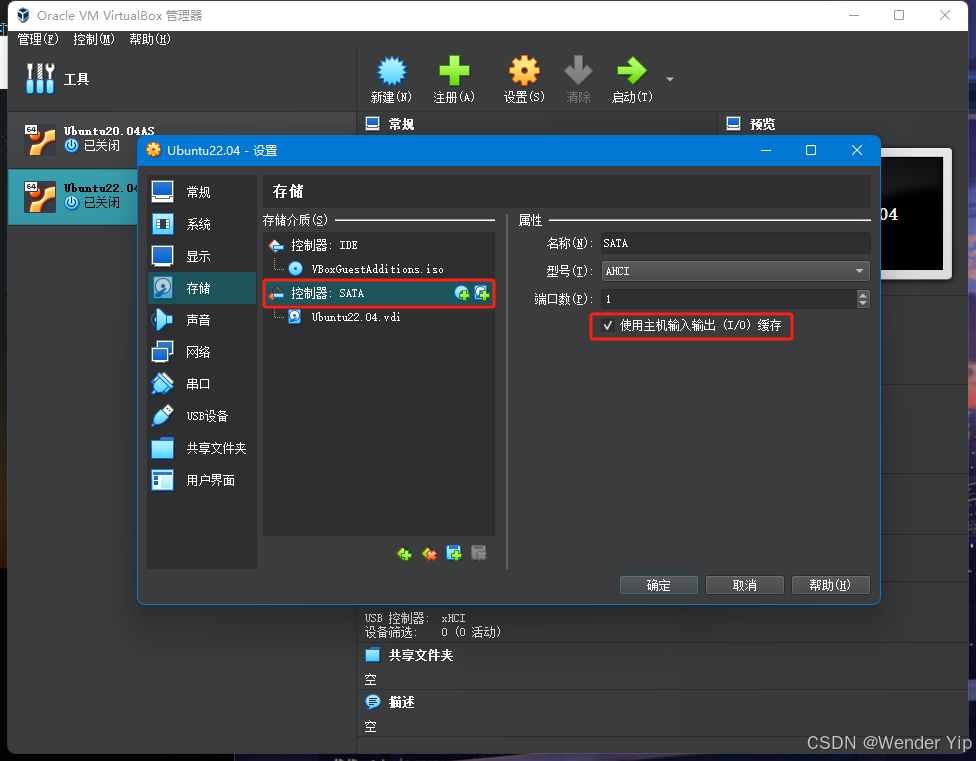This screenshot has height=761, width=976.
Task: Open the 型号(T) AHCI dropdown
Action: point(736,271)
